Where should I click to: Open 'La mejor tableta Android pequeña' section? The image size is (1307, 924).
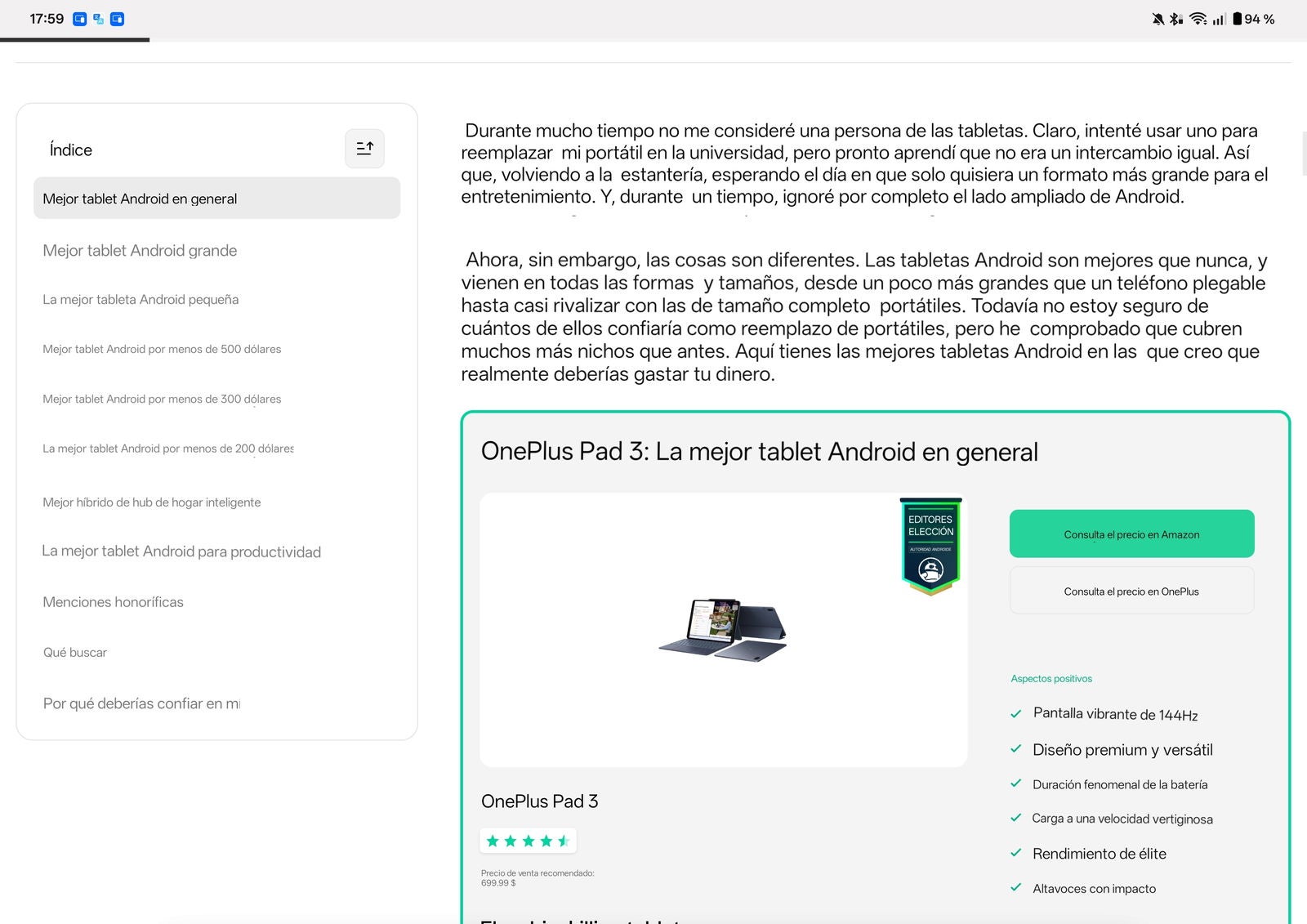(141, 300)
